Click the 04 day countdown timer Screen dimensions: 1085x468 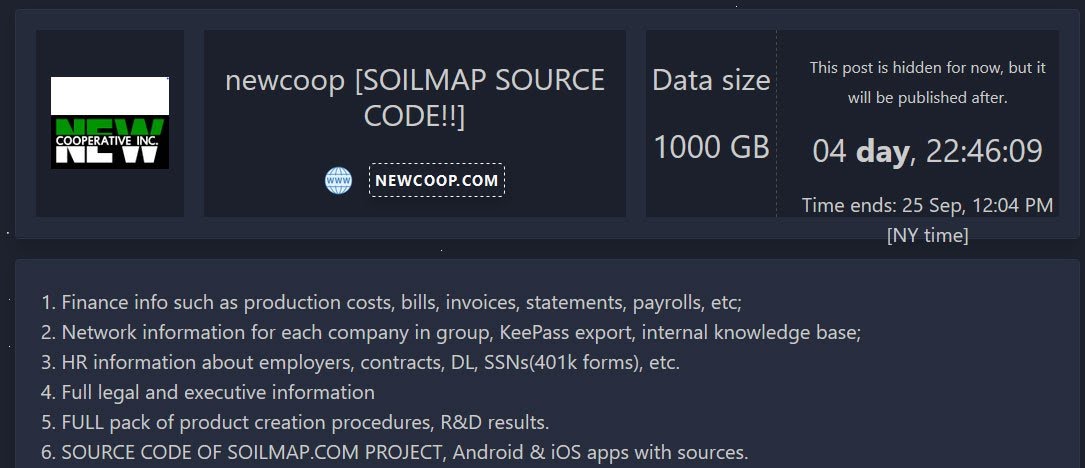(927, 151)
